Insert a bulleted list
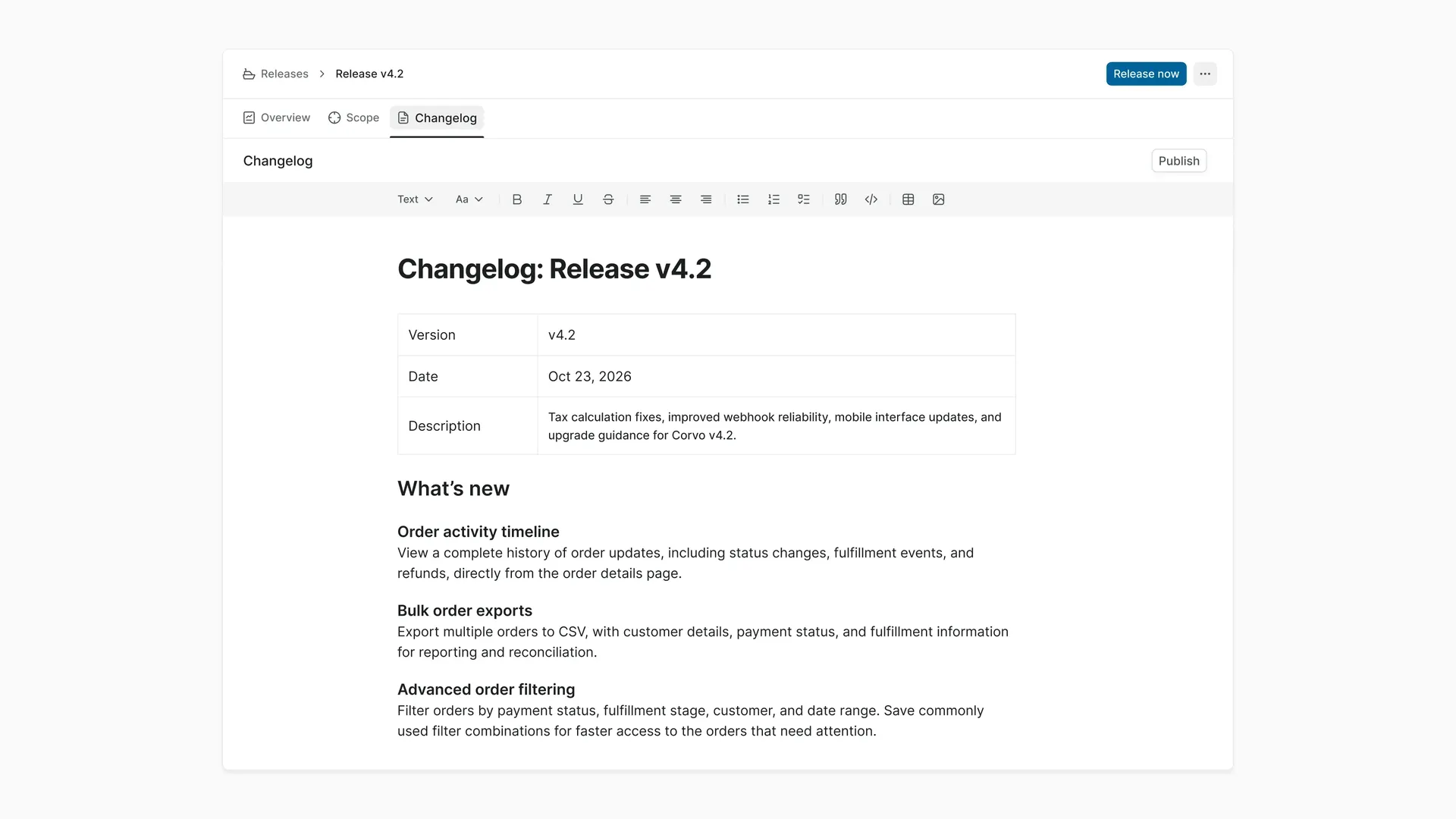Viewport: 1456px width, 819px height. [743, 199]
